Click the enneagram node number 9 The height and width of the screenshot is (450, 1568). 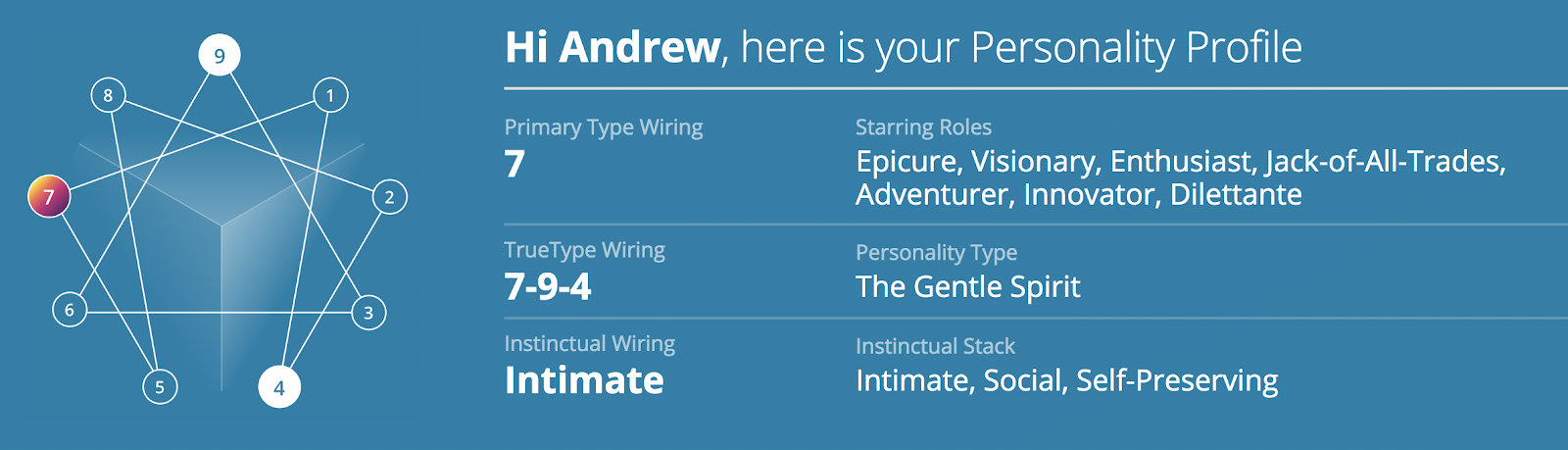pos(220,55)
